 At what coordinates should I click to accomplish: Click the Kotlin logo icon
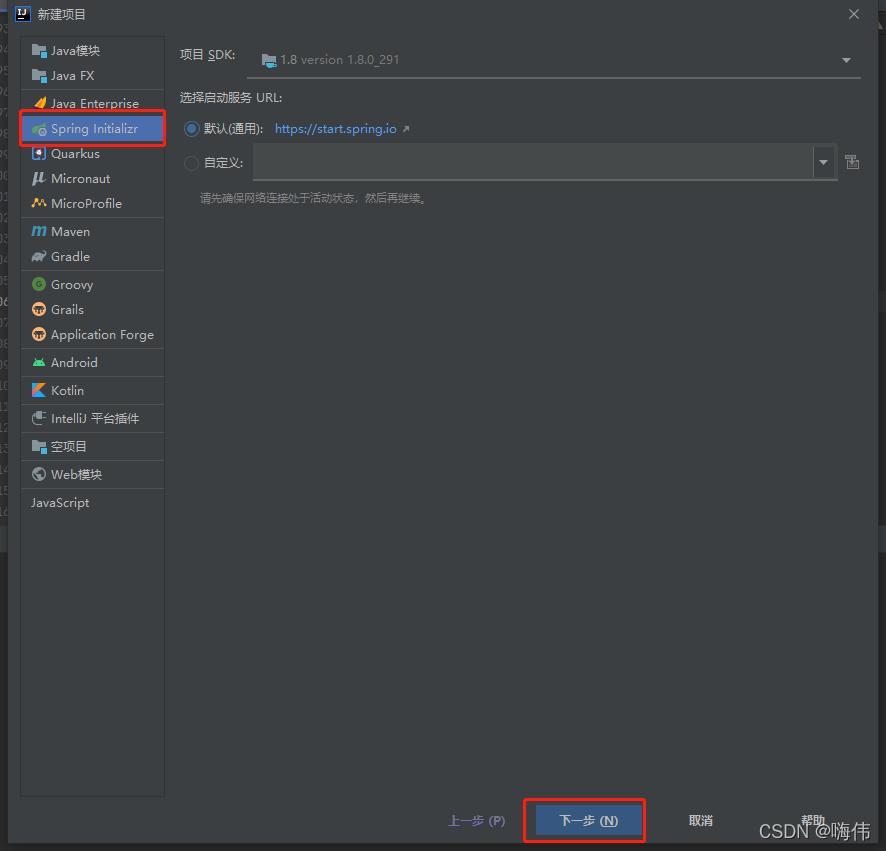click(x=39, y=390)
